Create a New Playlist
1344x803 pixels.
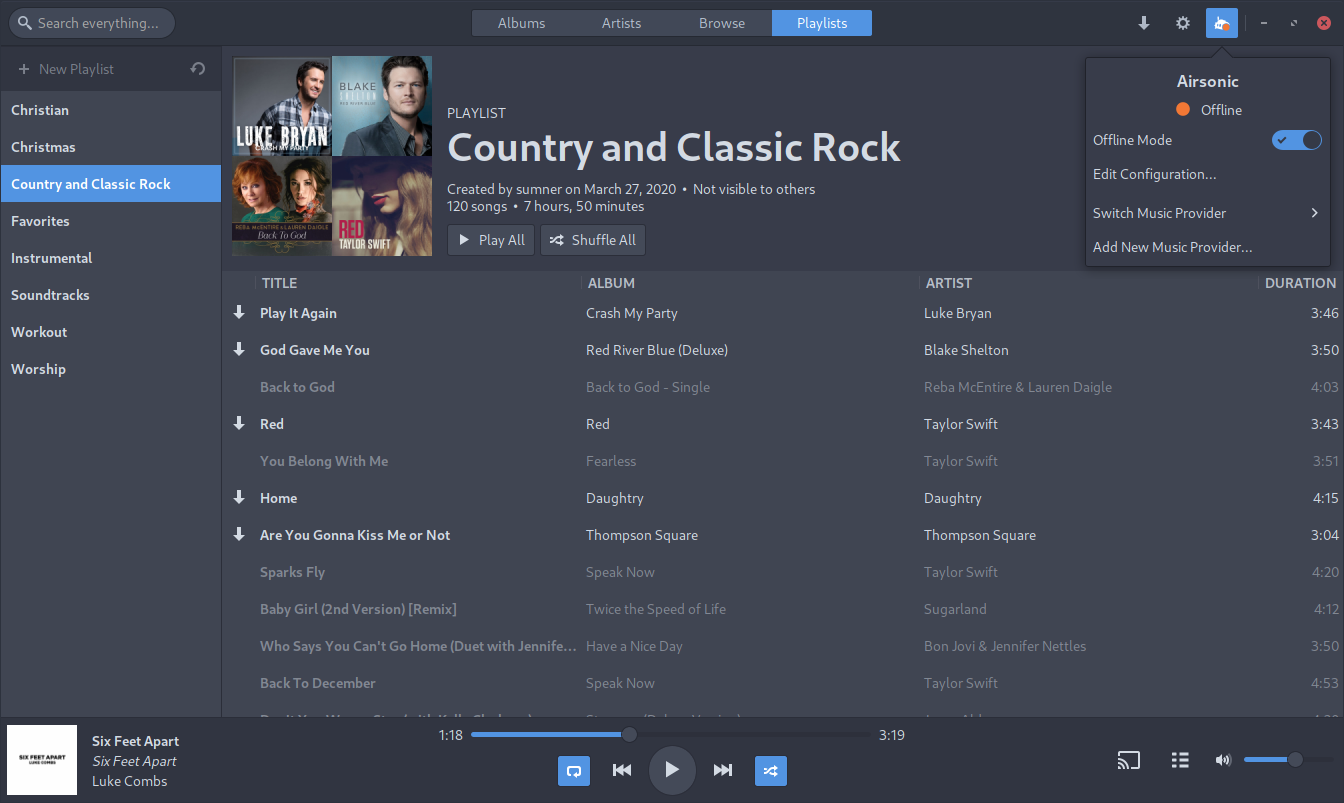pos(66,69)
